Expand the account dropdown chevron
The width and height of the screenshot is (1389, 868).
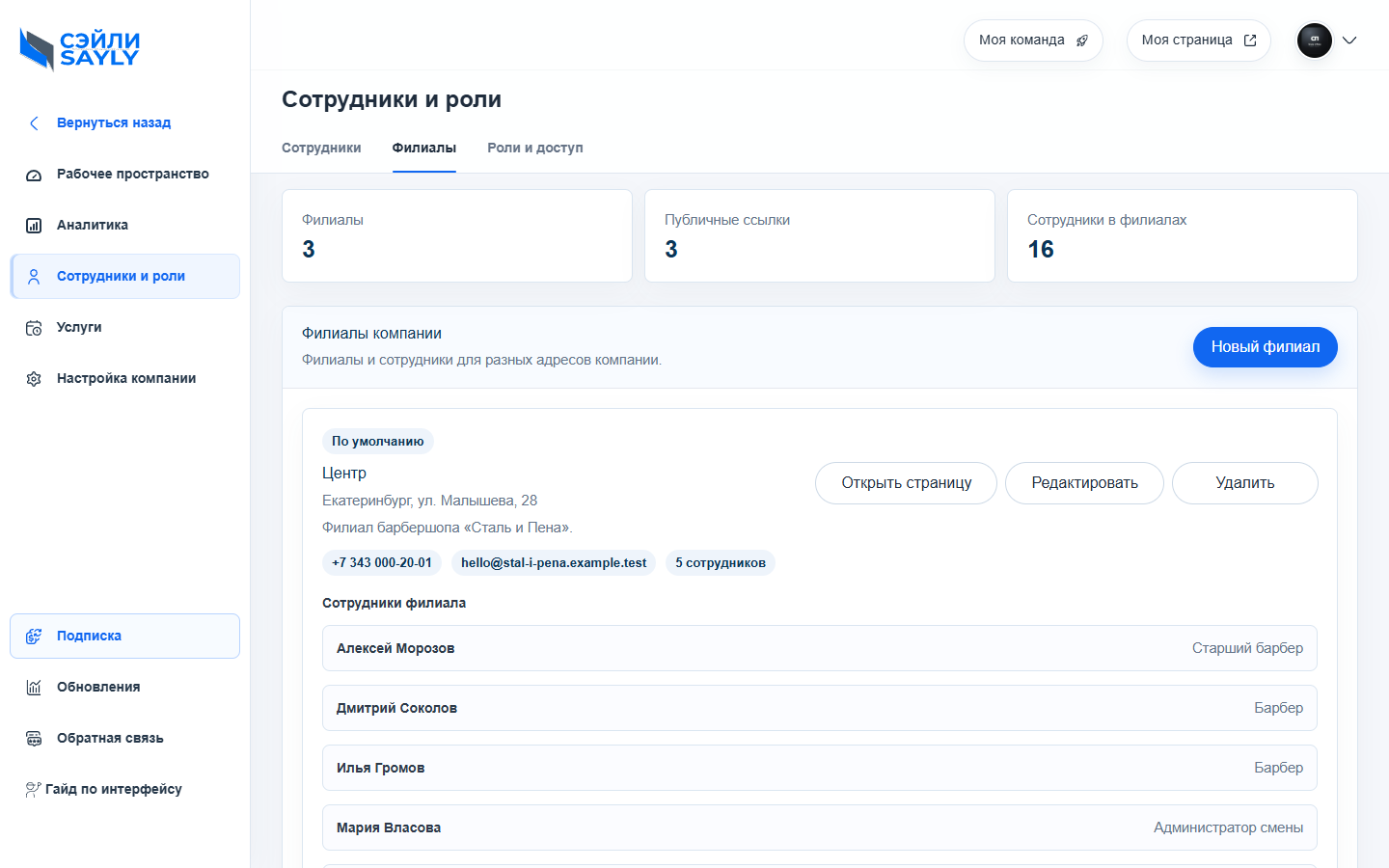tap(1349, 41)
